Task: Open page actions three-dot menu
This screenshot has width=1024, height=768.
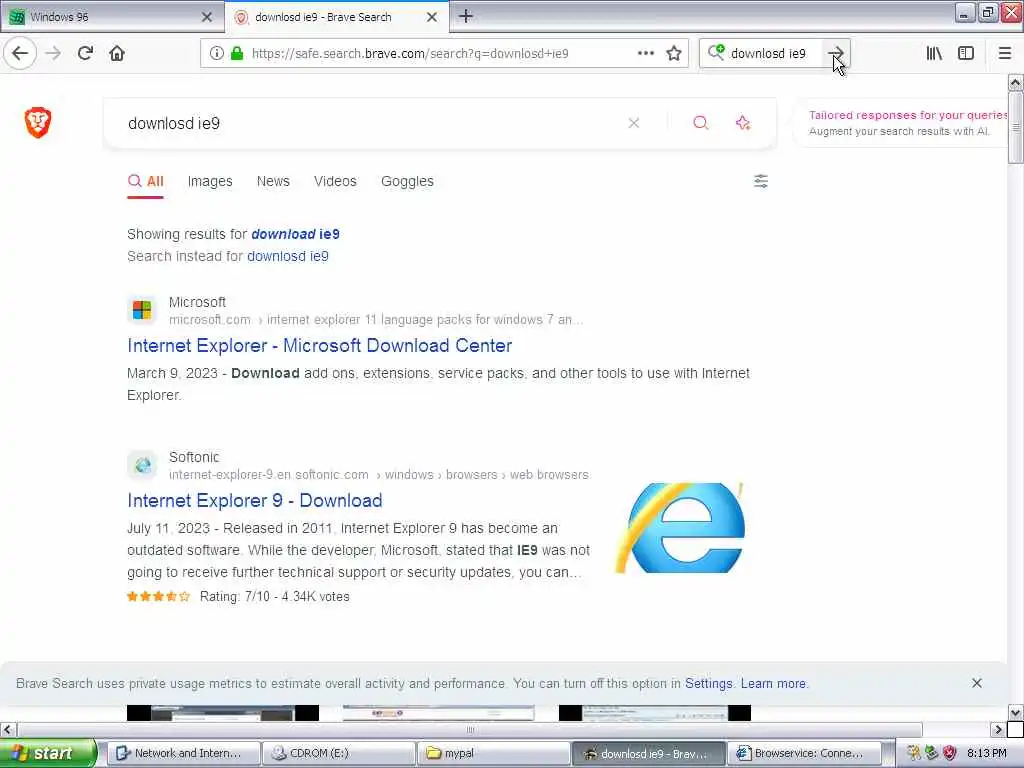Action: tap(645, 54)
